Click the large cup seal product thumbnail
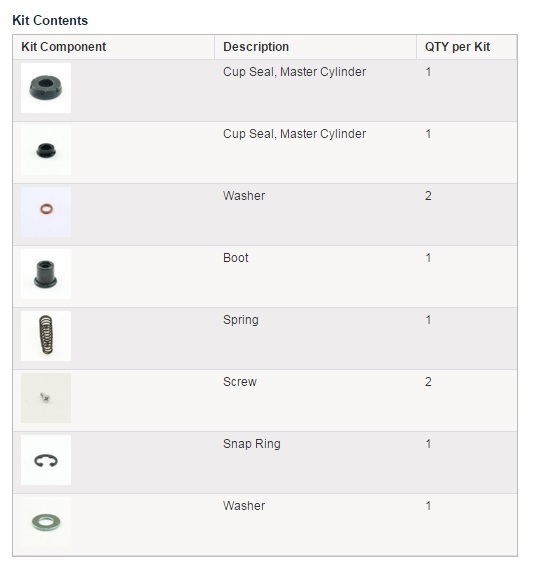537x575 pixels. tap(46, 88)
